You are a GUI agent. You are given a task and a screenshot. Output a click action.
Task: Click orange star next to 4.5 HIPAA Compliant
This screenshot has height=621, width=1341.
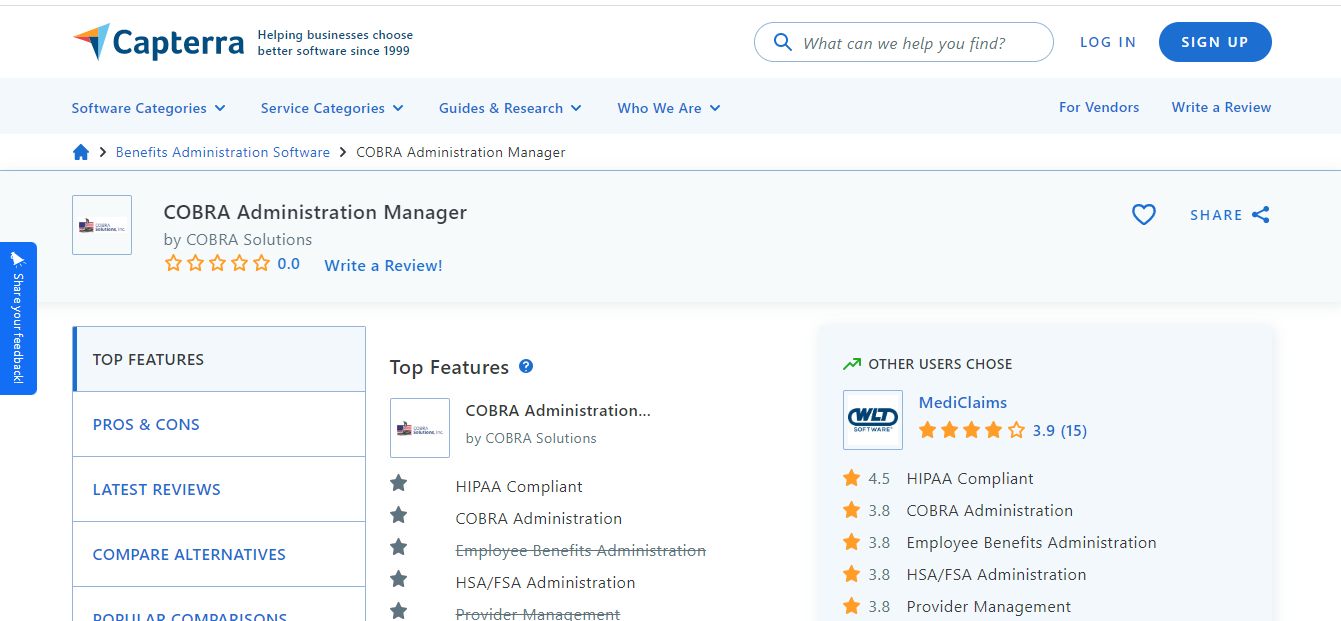click(x=851, y=478)
